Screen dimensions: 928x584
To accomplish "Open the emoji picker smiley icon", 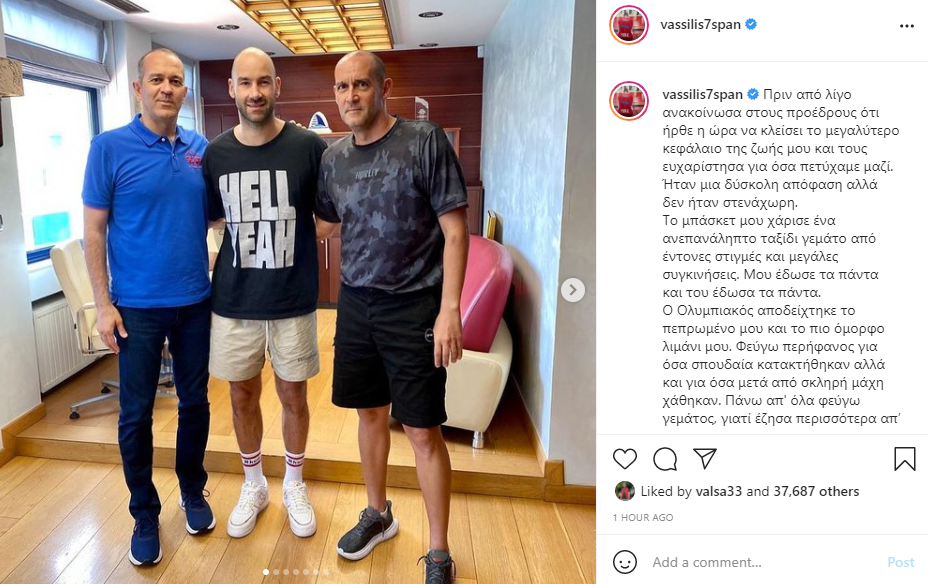I will 625,562.
